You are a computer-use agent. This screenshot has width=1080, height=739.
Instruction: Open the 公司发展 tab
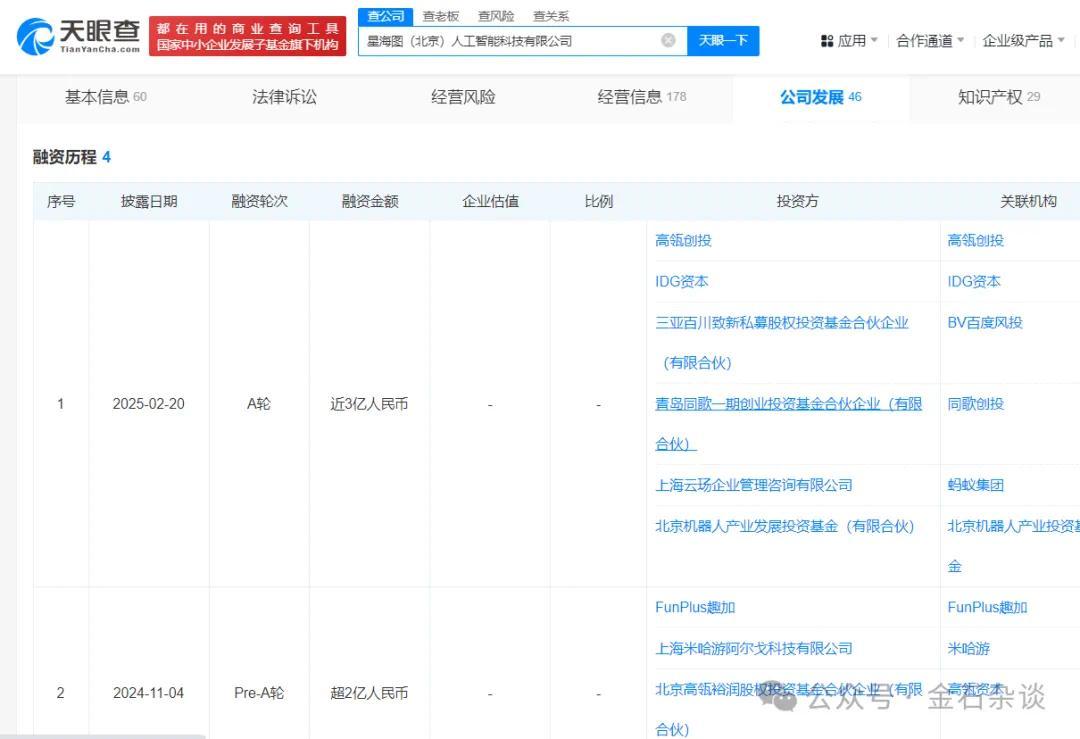[x=812, y=97]
